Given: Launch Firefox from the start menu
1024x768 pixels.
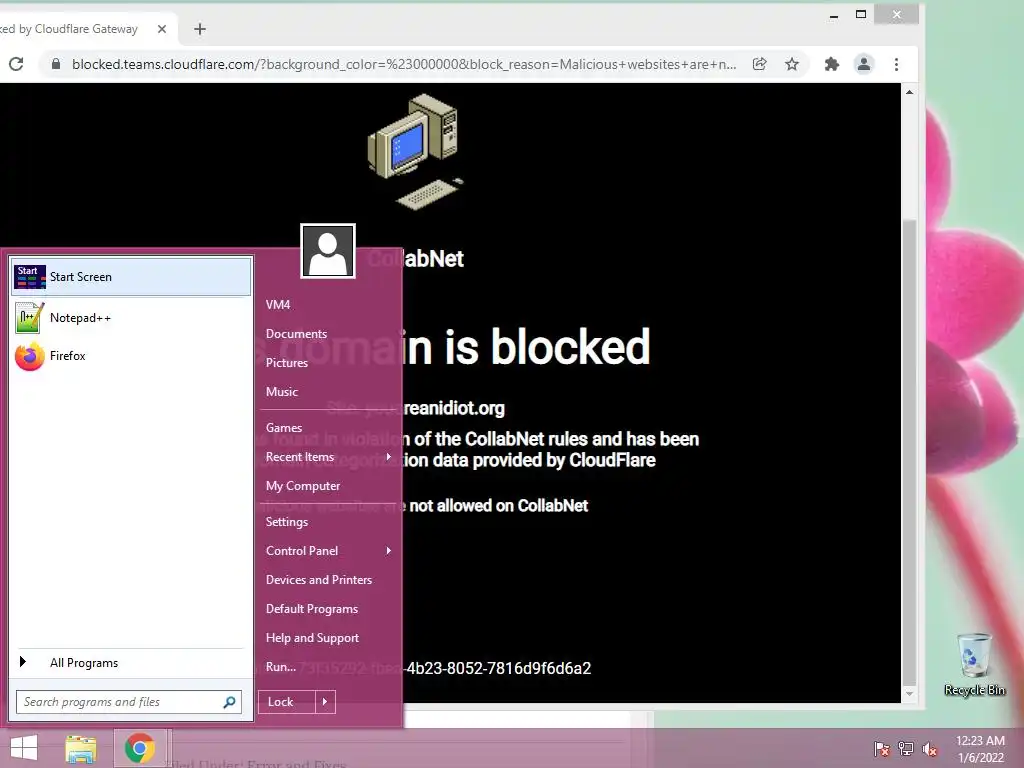Looking at the screenshot, I should point(131,356).
